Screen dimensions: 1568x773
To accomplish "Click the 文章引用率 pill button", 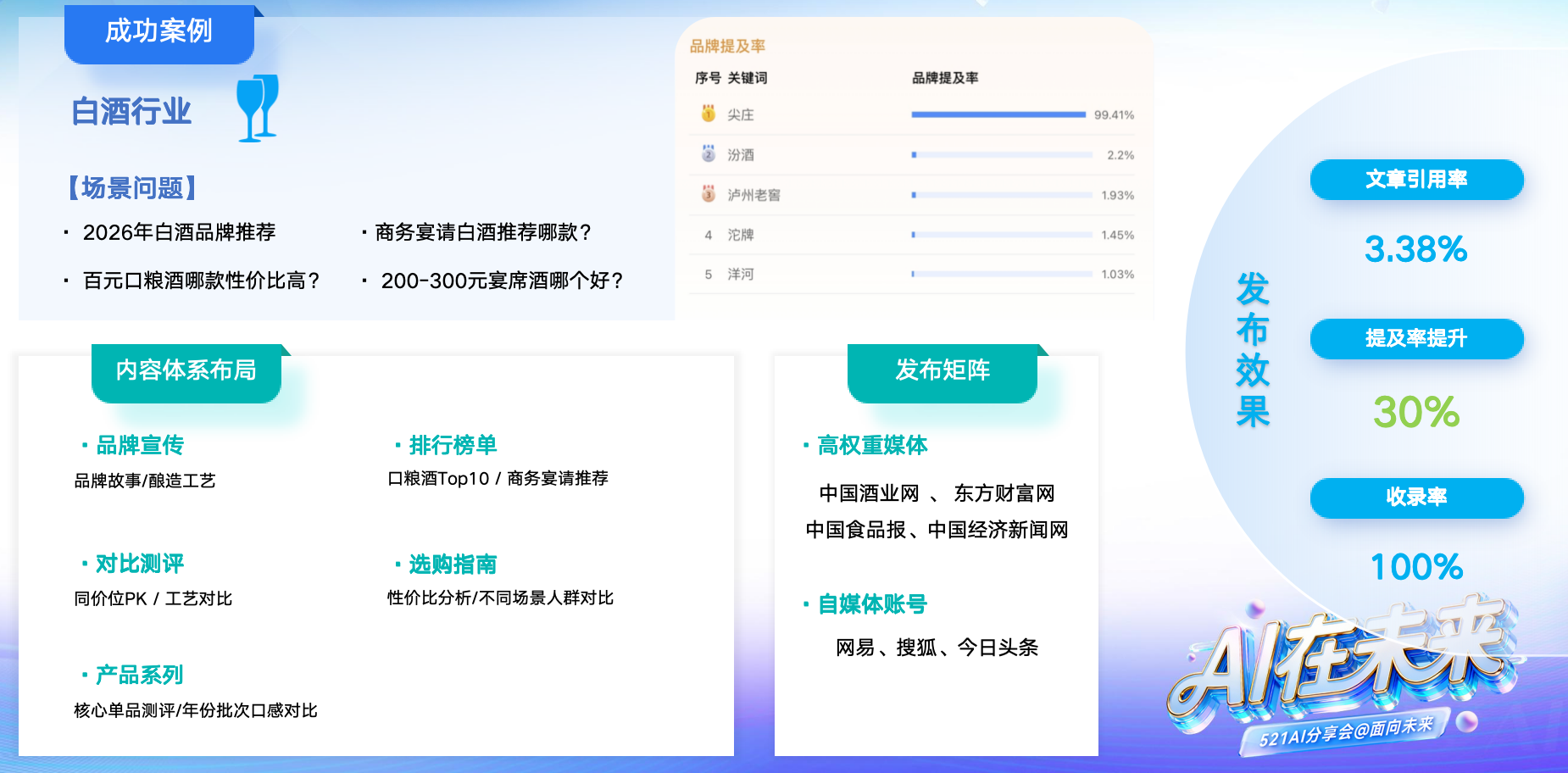I will pos(1416,180).
